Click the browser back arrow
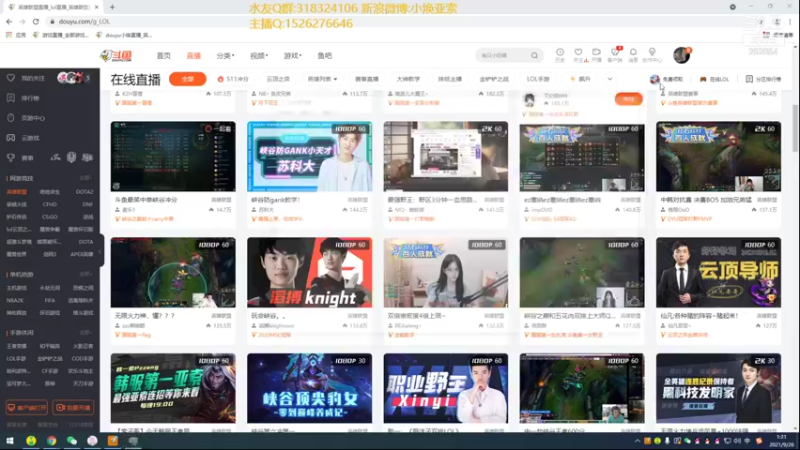 9,21
